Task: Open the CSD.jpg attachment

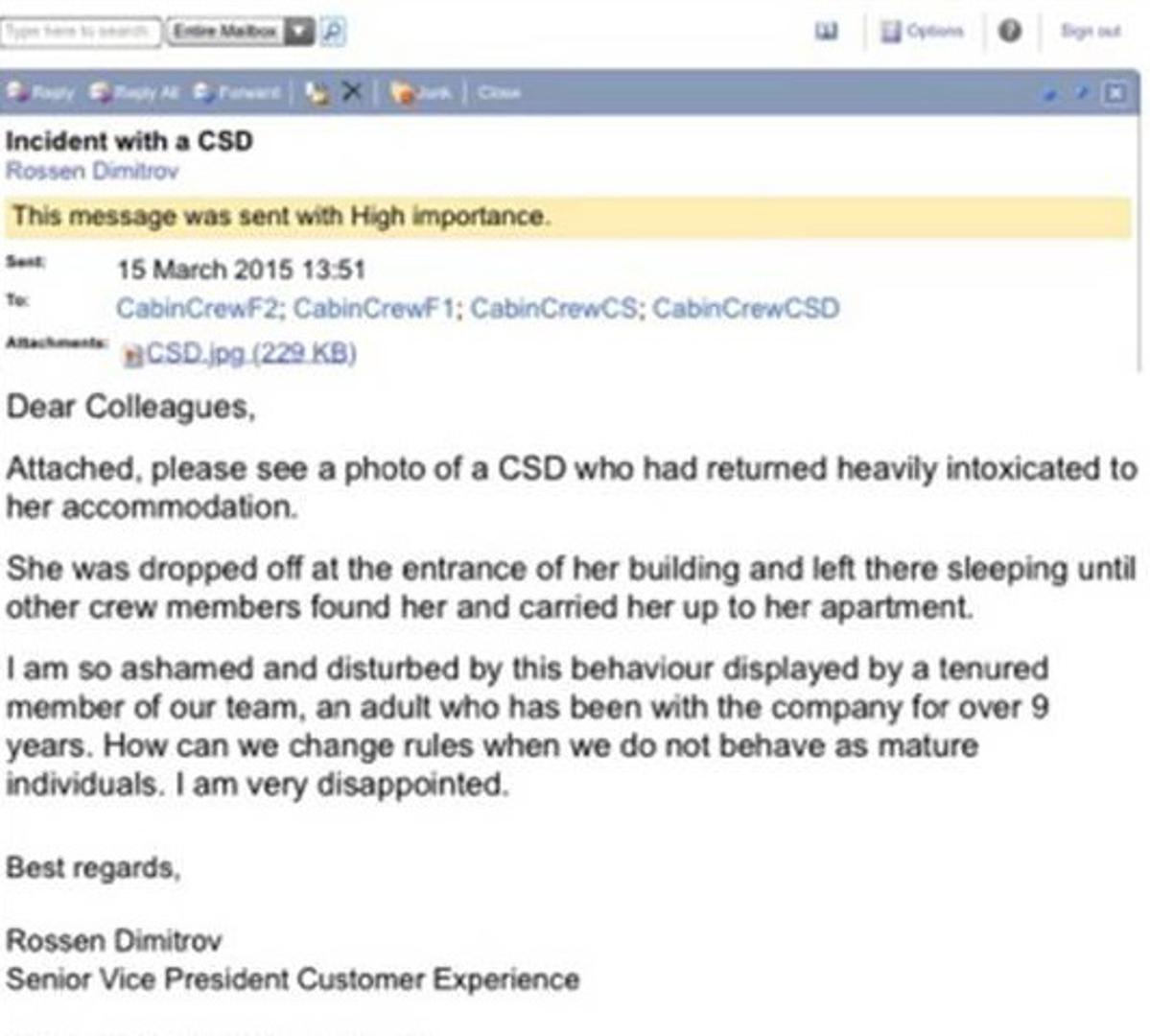Action: click(250, 353)
